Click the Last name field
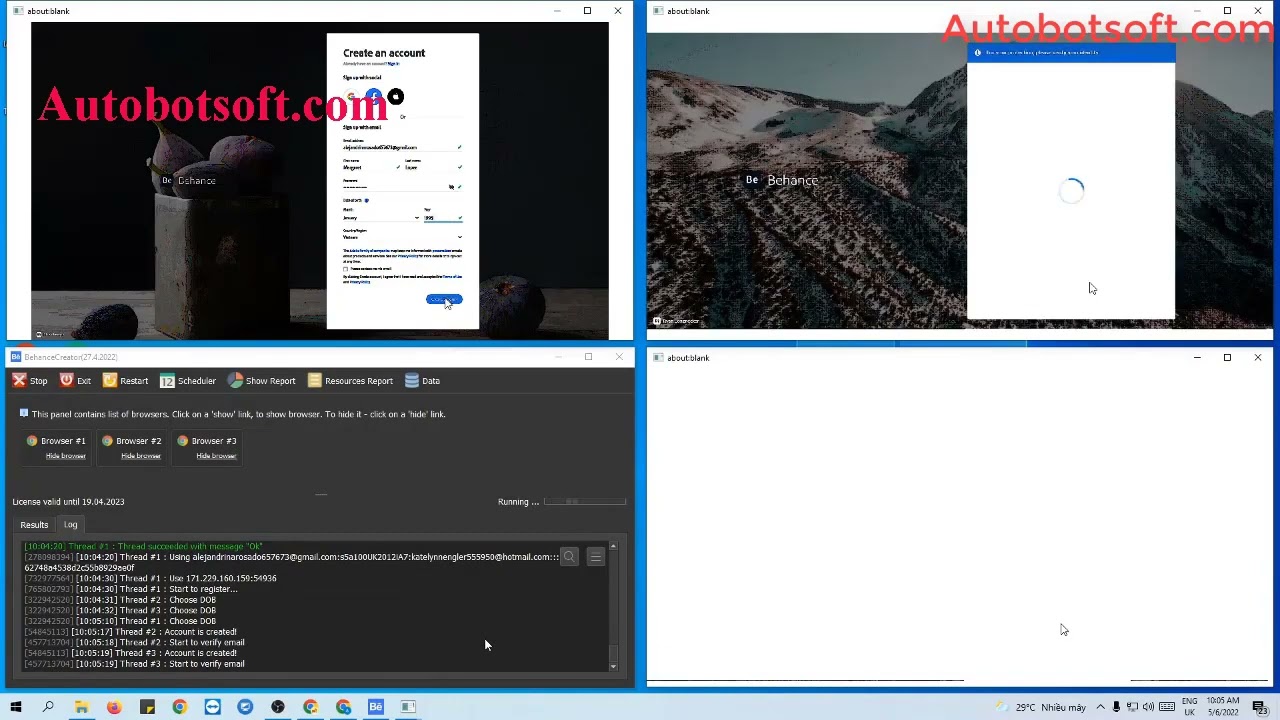The width and height of the screenshot is (1280, 720). [433, 167]
